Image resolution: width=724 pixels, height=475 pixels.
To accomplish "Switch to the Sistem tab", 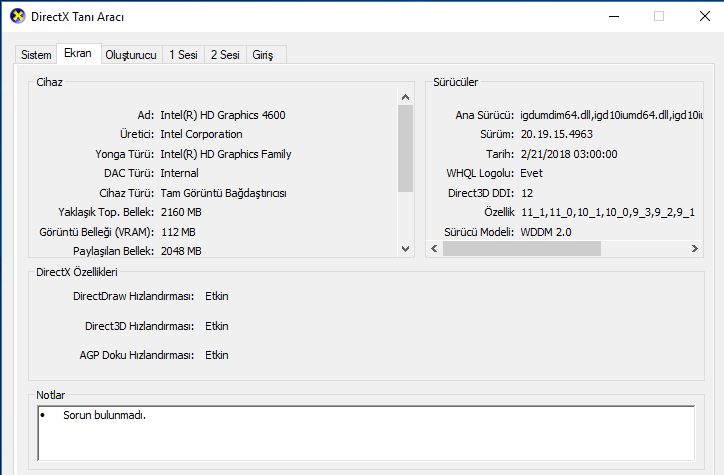I will [36, 55].
